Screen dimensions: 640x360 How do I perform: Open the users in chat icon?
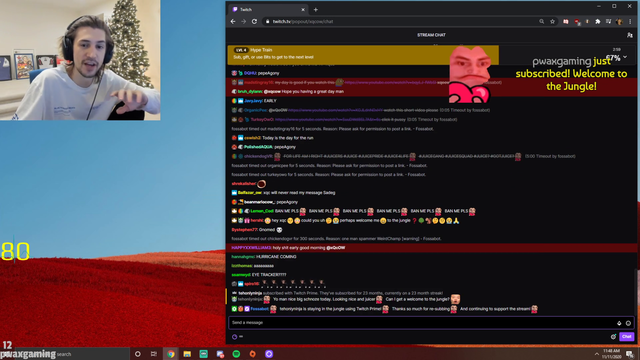point(630,35)
